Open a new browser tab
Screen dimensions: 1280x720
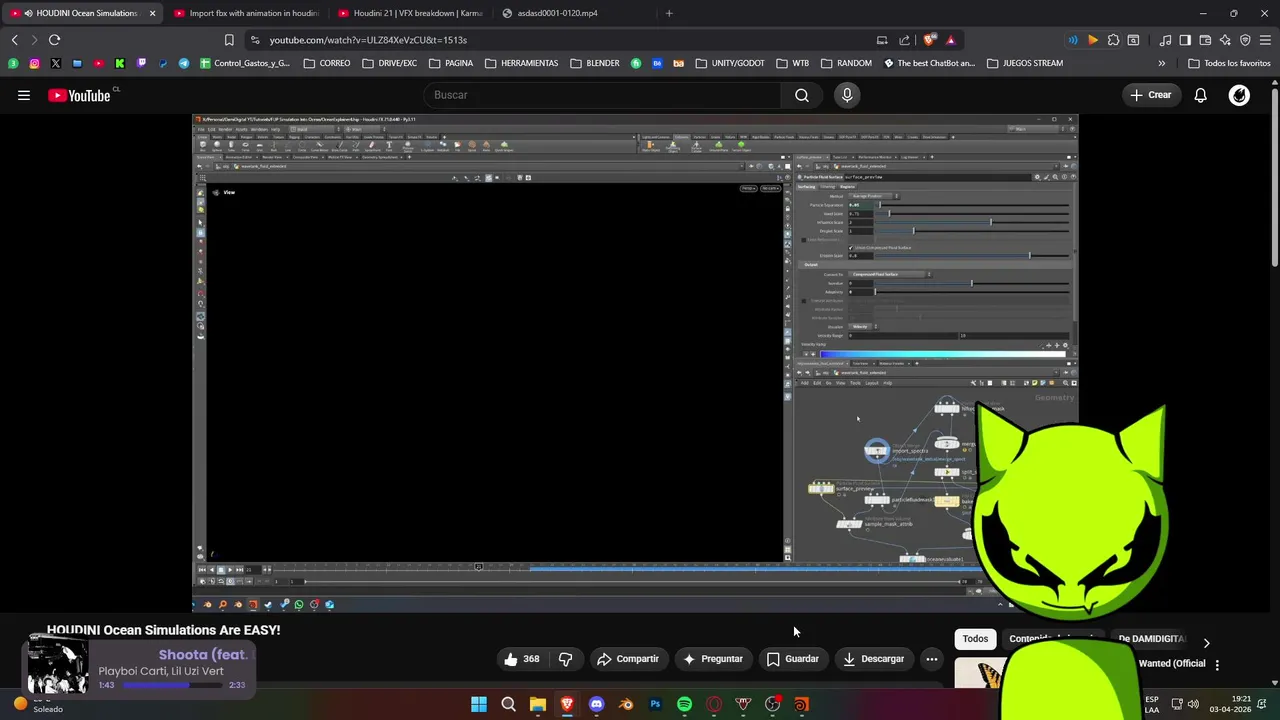click(669, 13)
